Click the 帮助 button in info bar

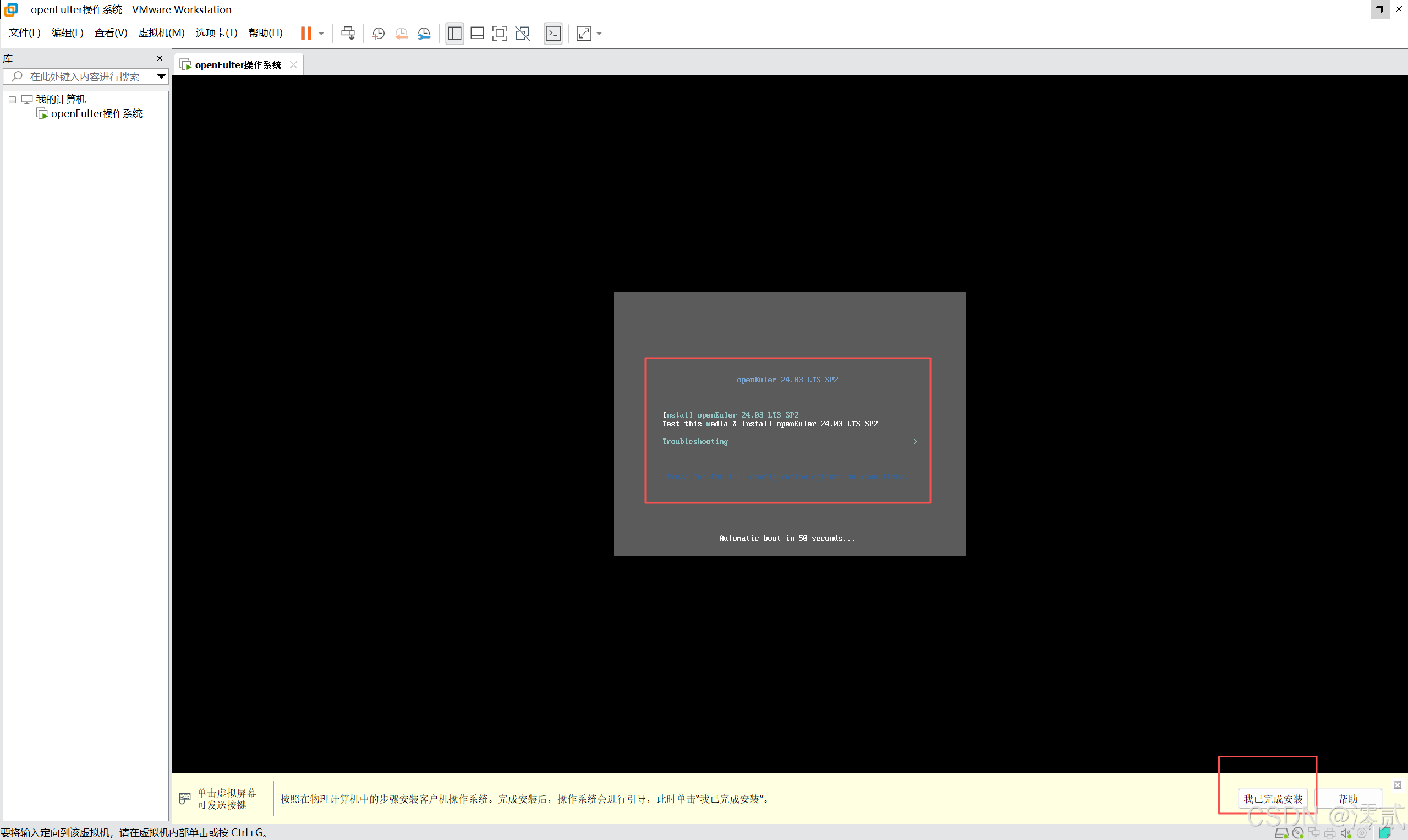pos(1348,799)
